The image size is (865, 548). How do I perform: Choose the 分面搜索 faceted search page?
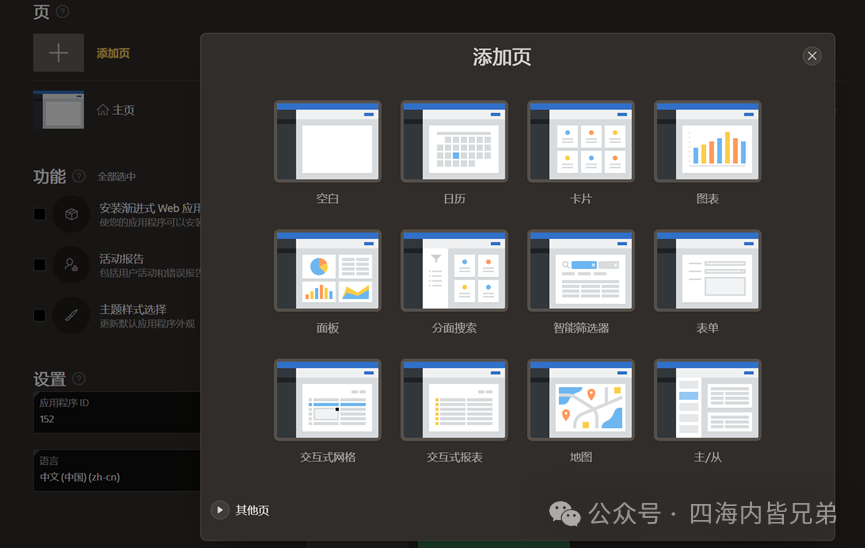[454, 270]
